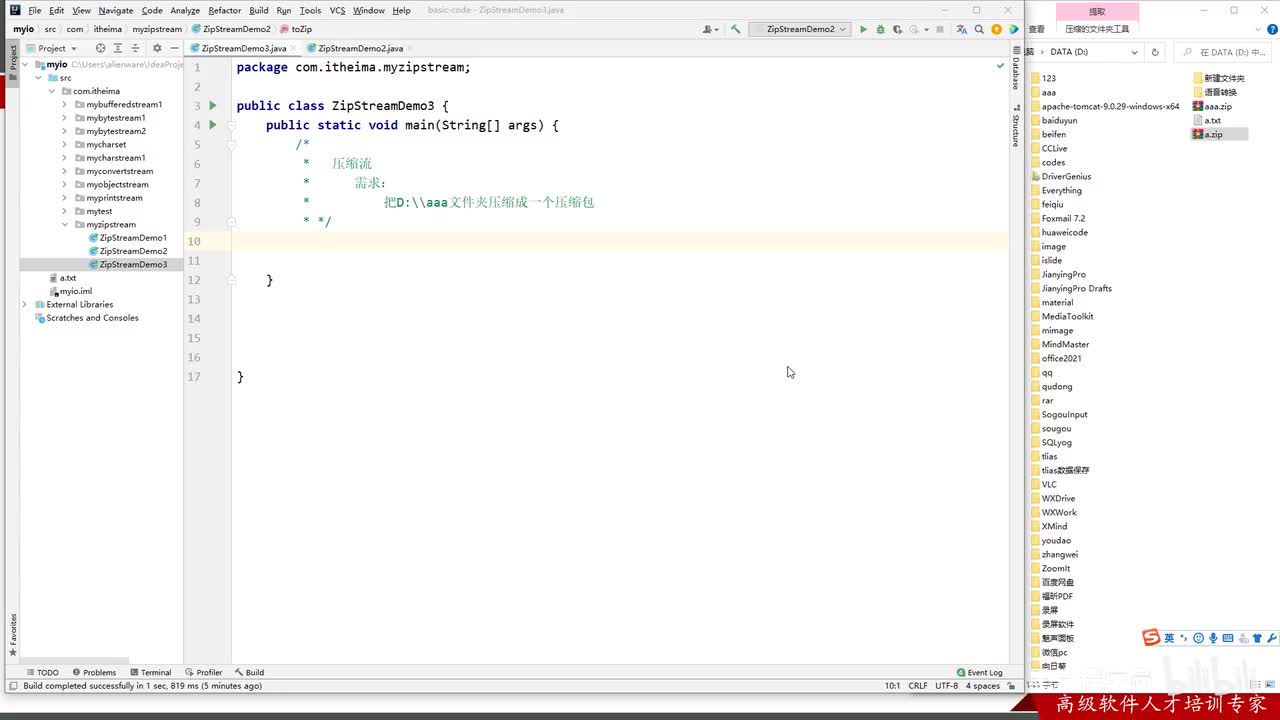Collapse the myio project root node
Image resolution: width=1280 pixels, height=720 pixels.
point(25,65)
